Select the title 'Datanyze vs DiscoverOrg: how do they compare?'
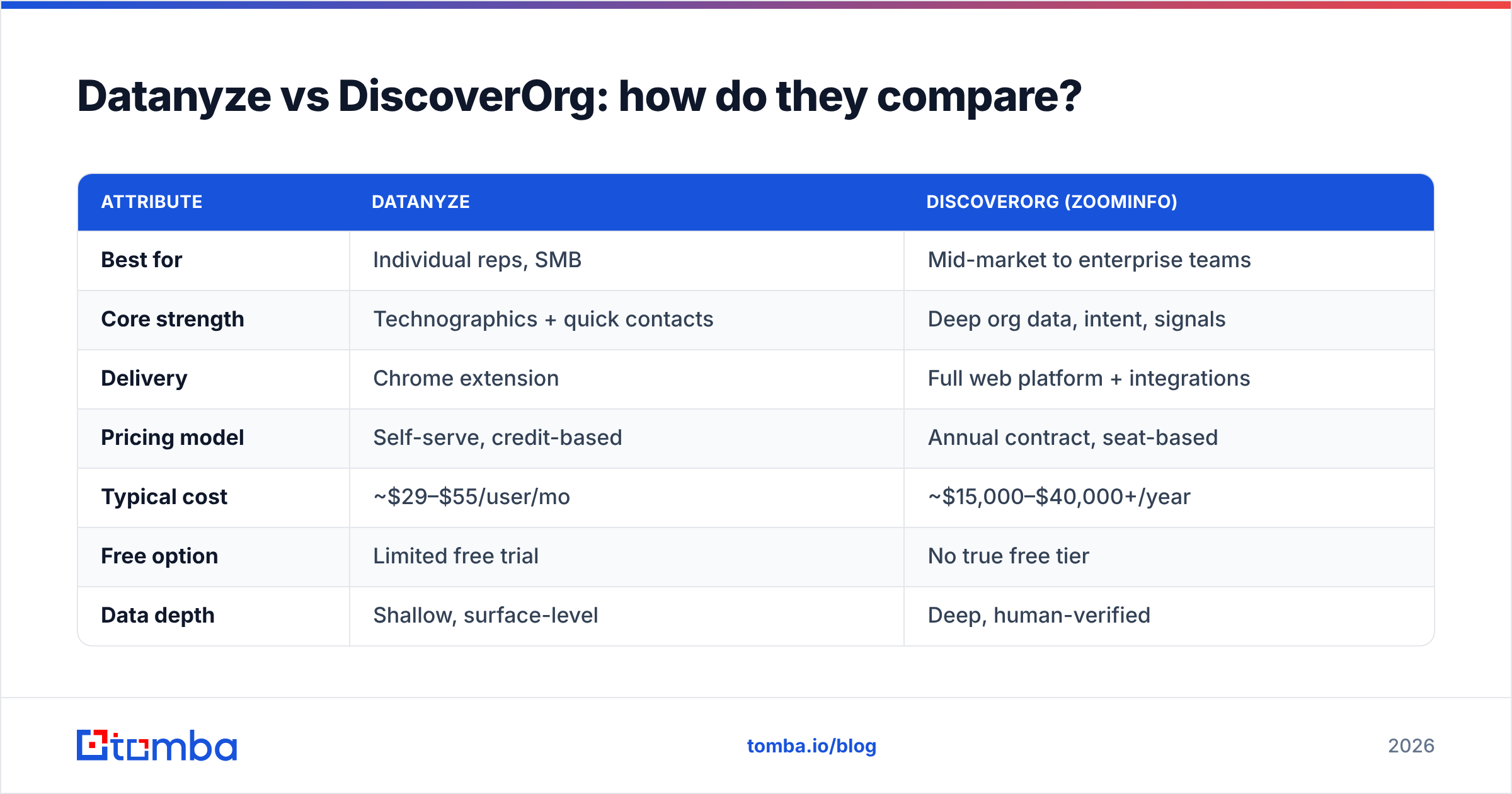The image size is (1512, 794). 579,97
